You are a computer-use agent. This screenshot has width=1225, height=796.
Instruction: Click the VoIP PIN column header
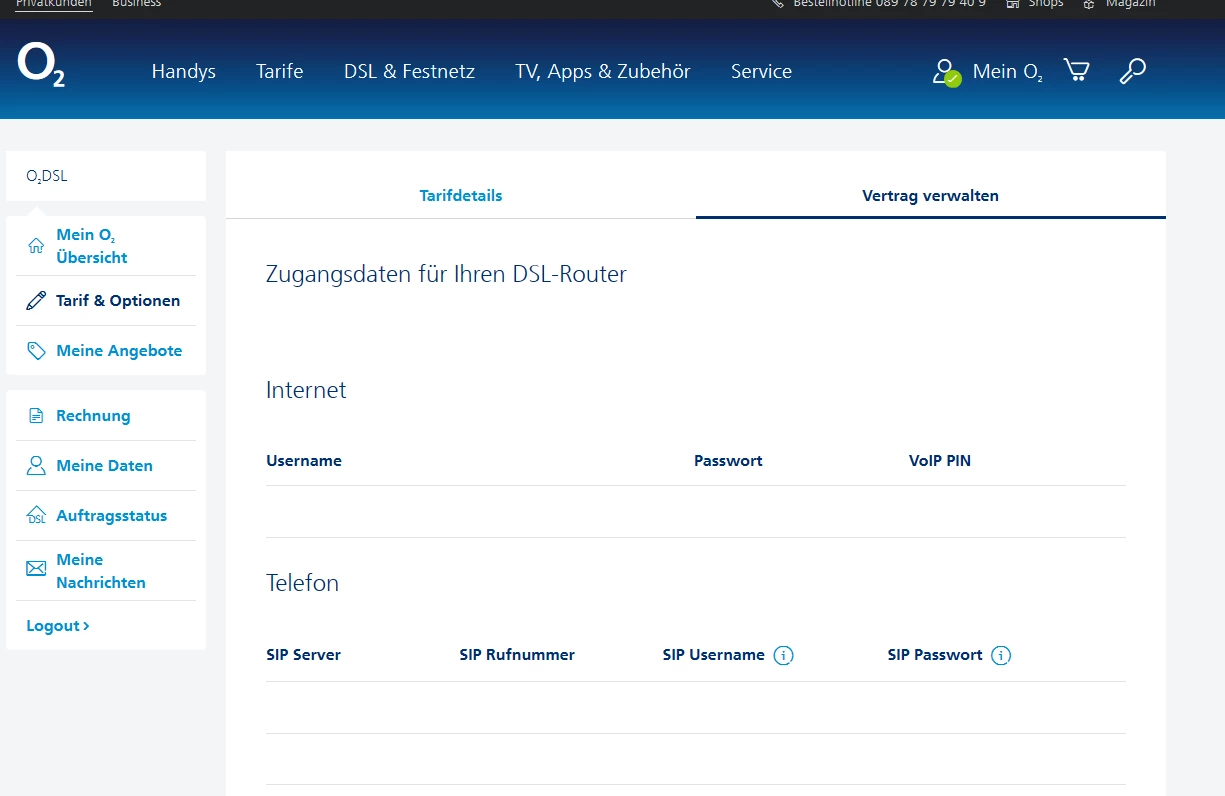point(940,461)
